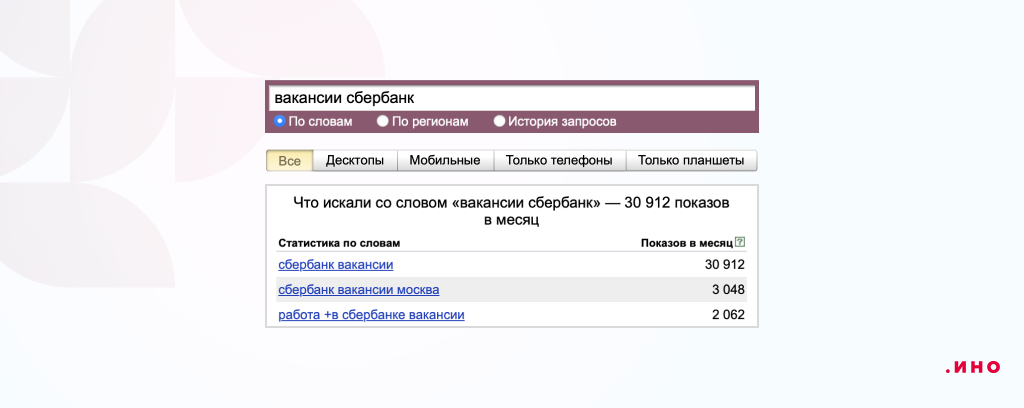Select the Только телефоны tab
Image resolution: width=1024 pixels, height=408 pixels.
click(559, 160)
